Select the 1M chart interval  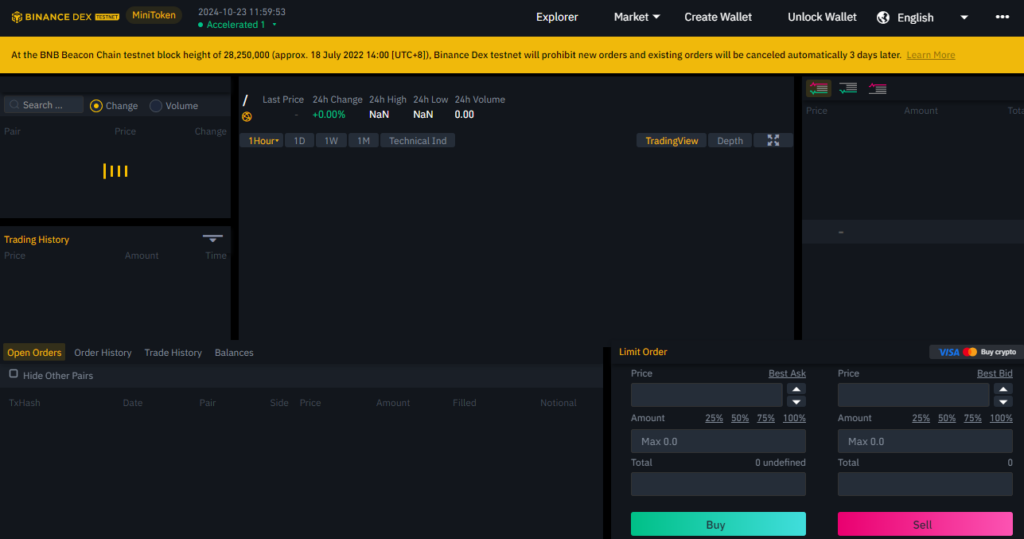click(363, 140)
